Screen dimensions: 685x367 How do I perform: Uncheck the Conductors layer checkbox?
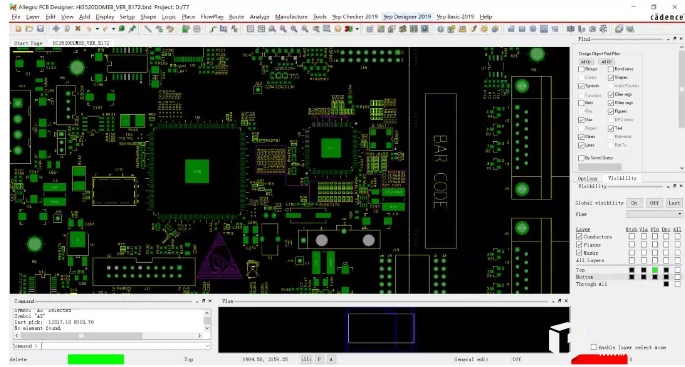[x=579, y=237]
